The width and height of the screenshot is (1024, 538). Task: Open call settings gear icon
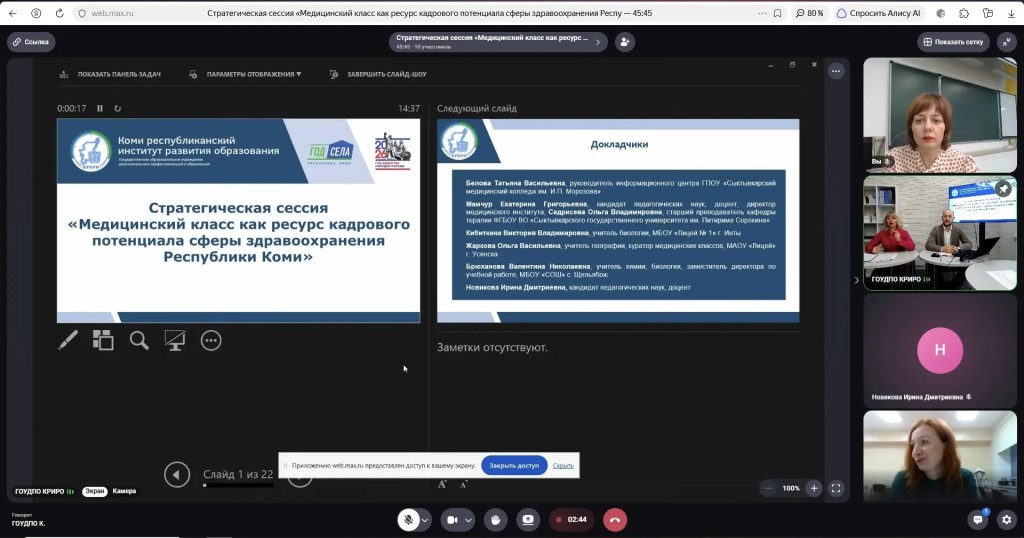coord(1006,520)
